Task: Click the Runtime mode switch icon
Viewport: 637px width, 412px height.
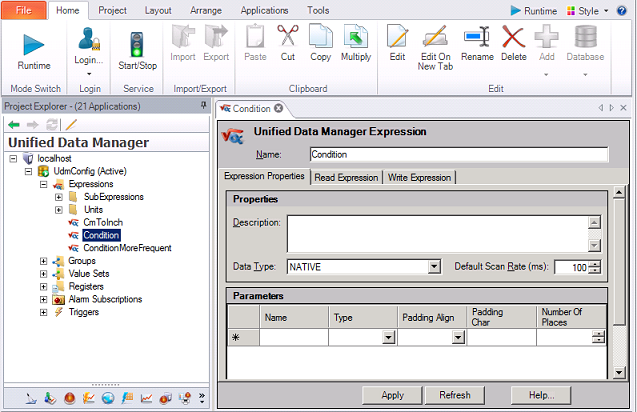Action: (x=34, y=43)
